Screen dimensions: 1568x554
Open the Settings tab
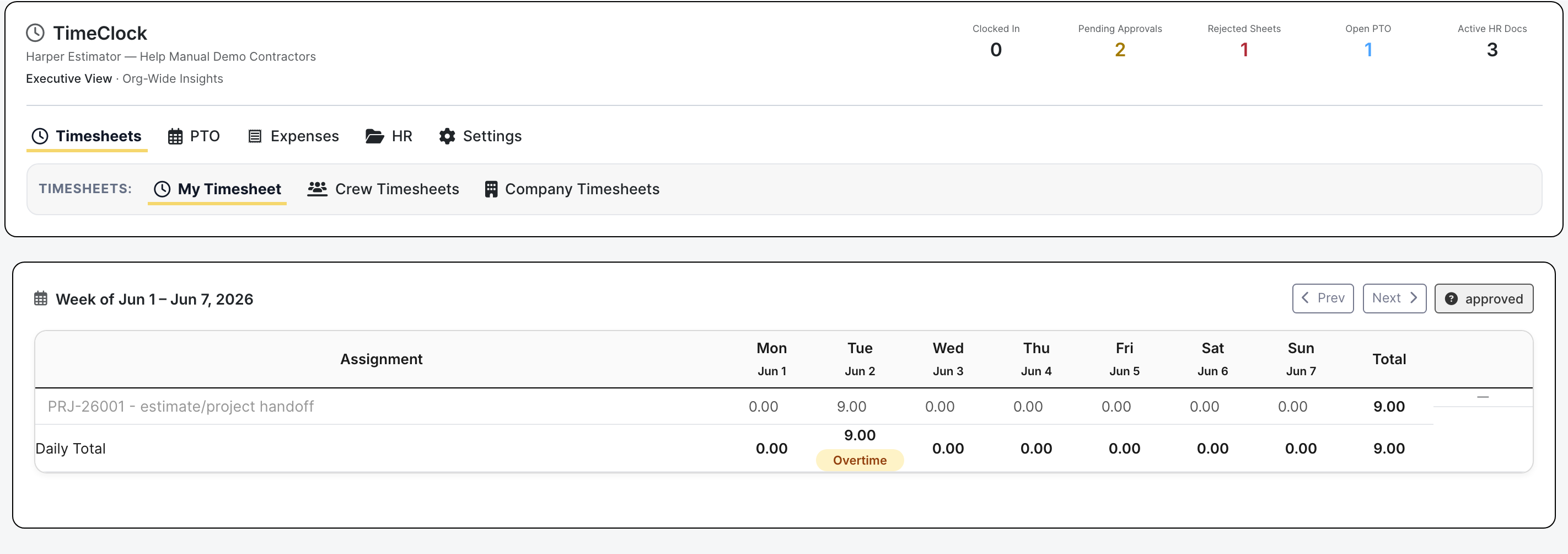480,136
